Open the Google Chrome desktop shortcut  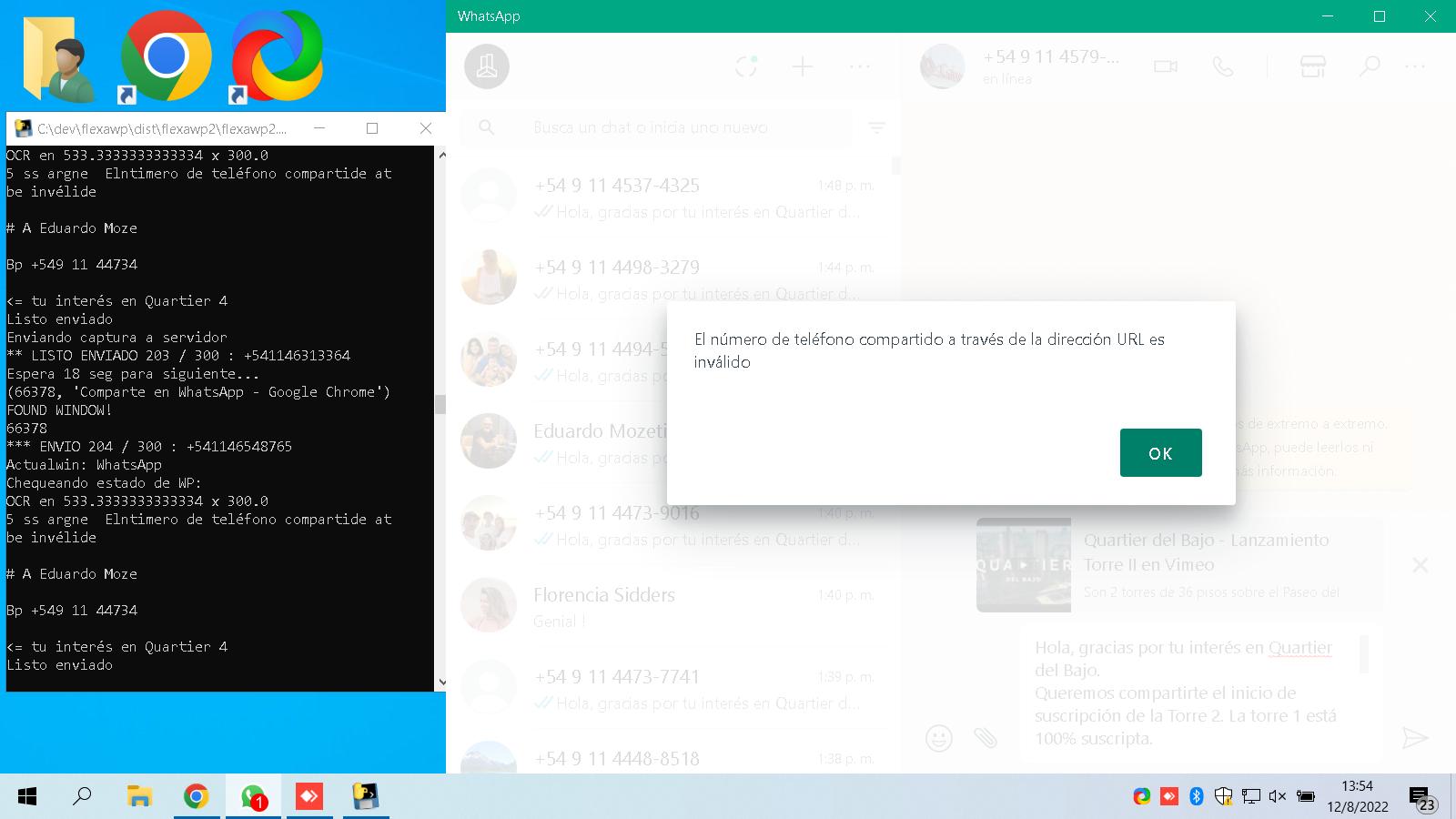(x=166, y=56)
